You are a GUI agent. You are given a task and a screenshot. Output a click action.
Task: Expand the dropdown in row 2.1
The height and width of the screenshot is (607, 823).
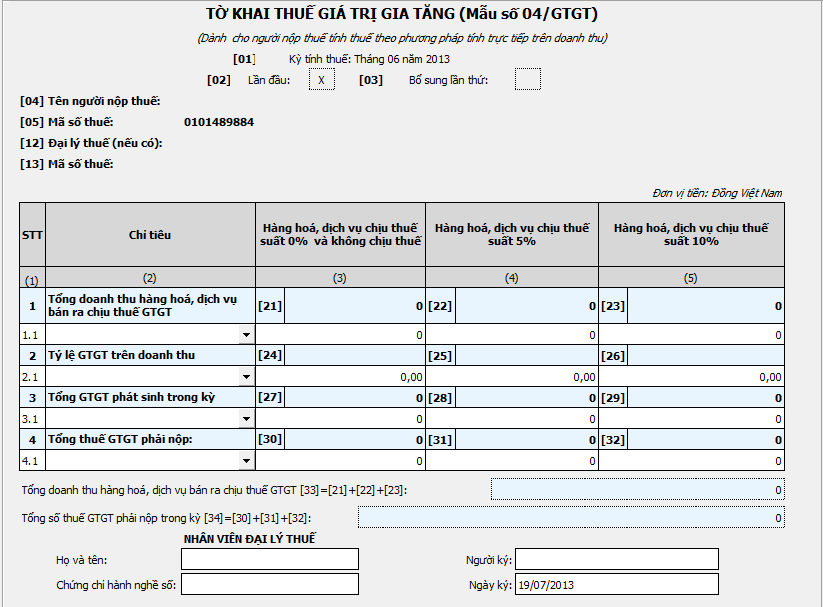pos(247,376)
